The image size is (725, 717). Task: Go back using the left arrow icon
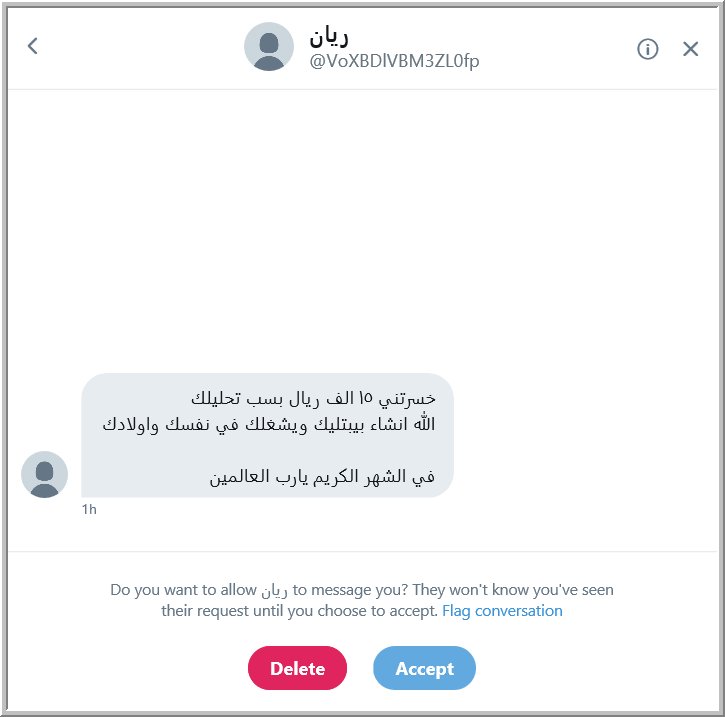(x=32, y=46)
